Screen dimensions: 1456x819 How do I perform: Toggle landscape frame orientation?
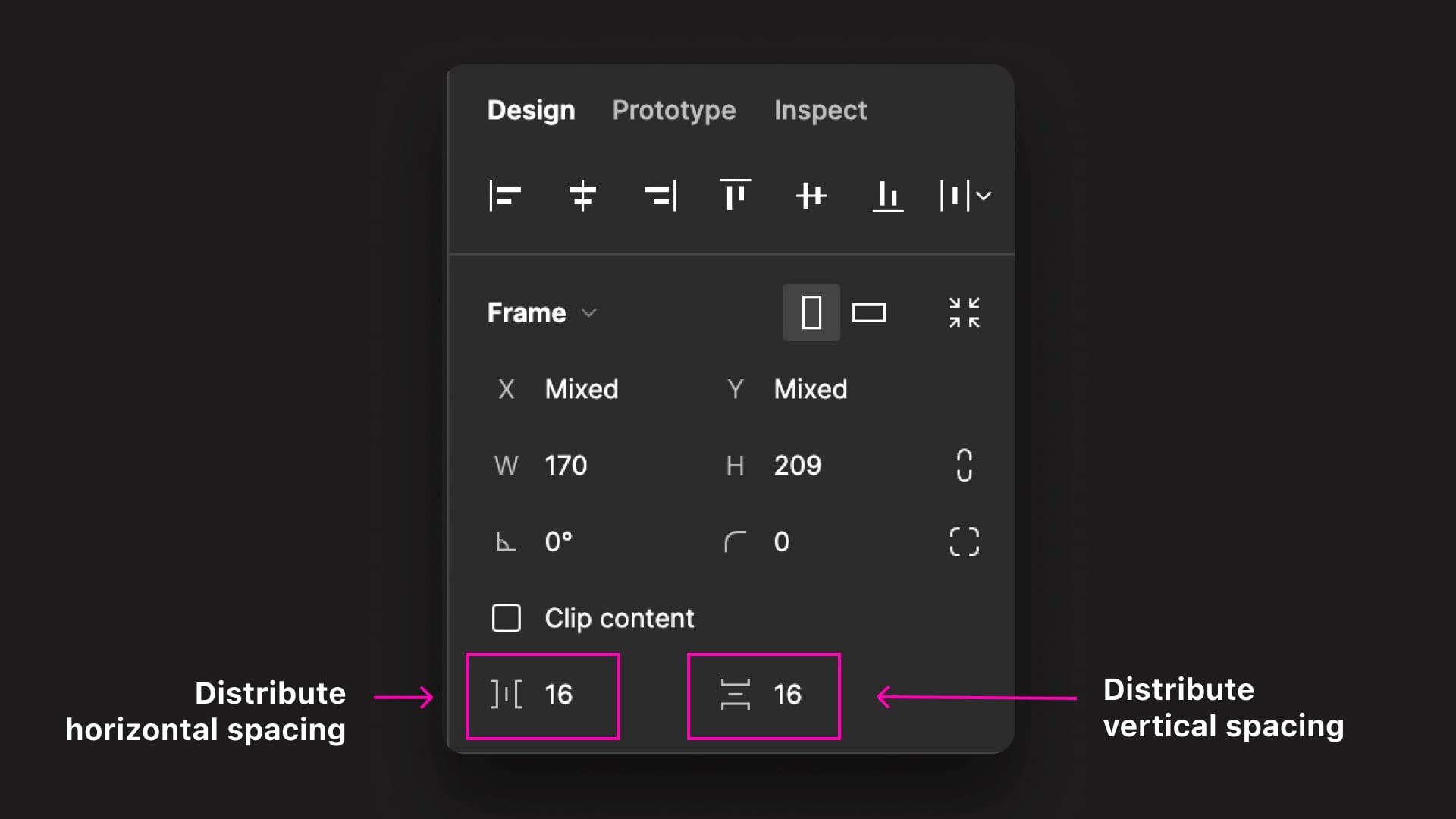point(871,312)
